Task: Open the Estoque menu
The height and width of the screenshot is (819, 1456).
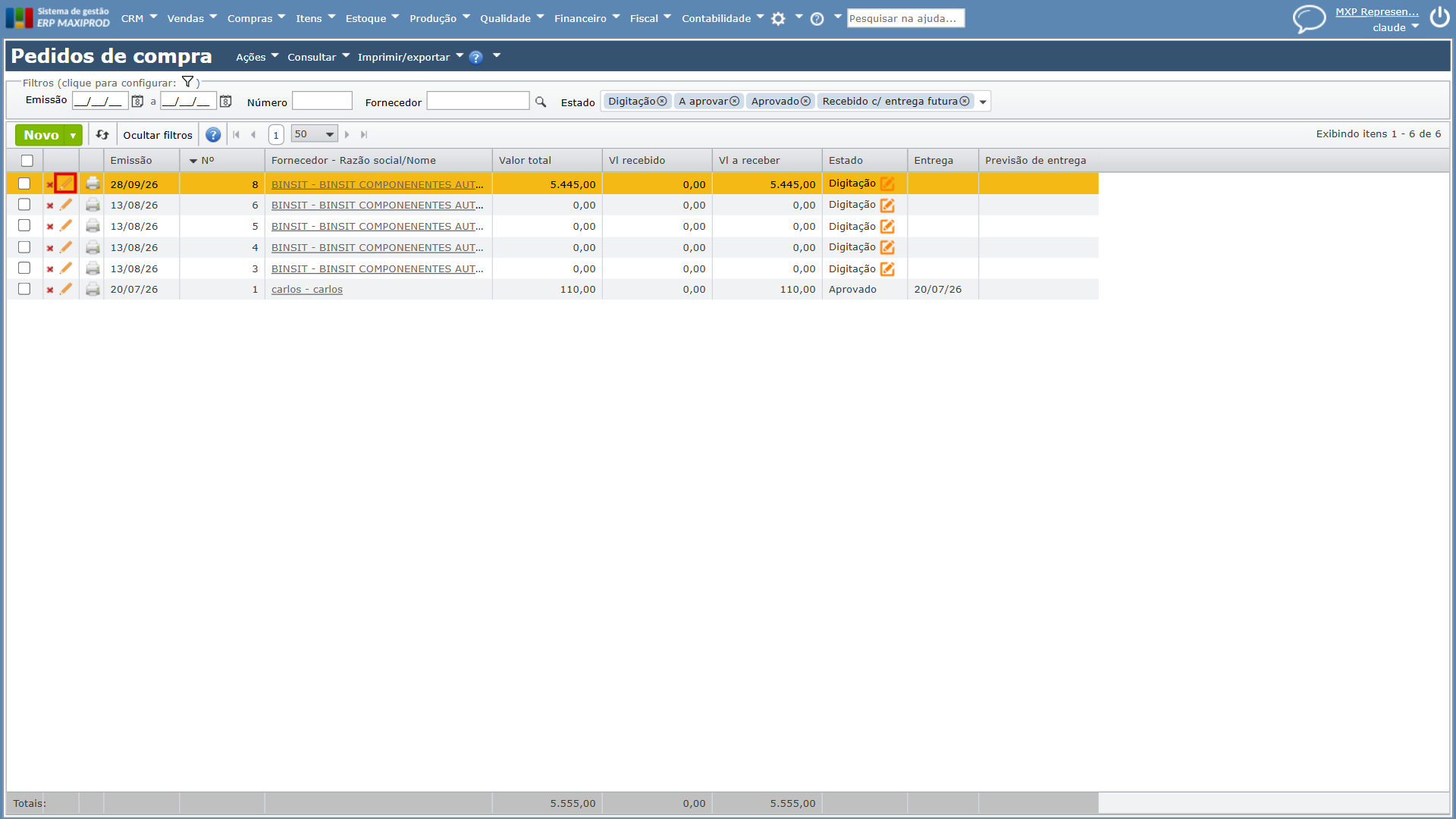Action: 372,18
